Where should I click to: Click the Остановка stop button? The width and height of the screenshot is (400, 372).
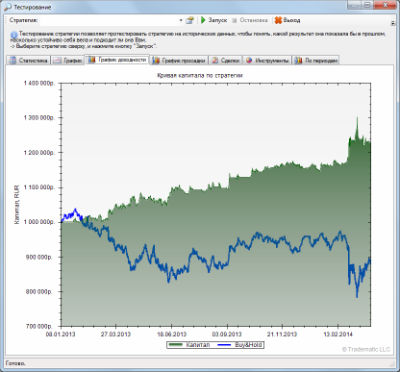tap(250, 20)
